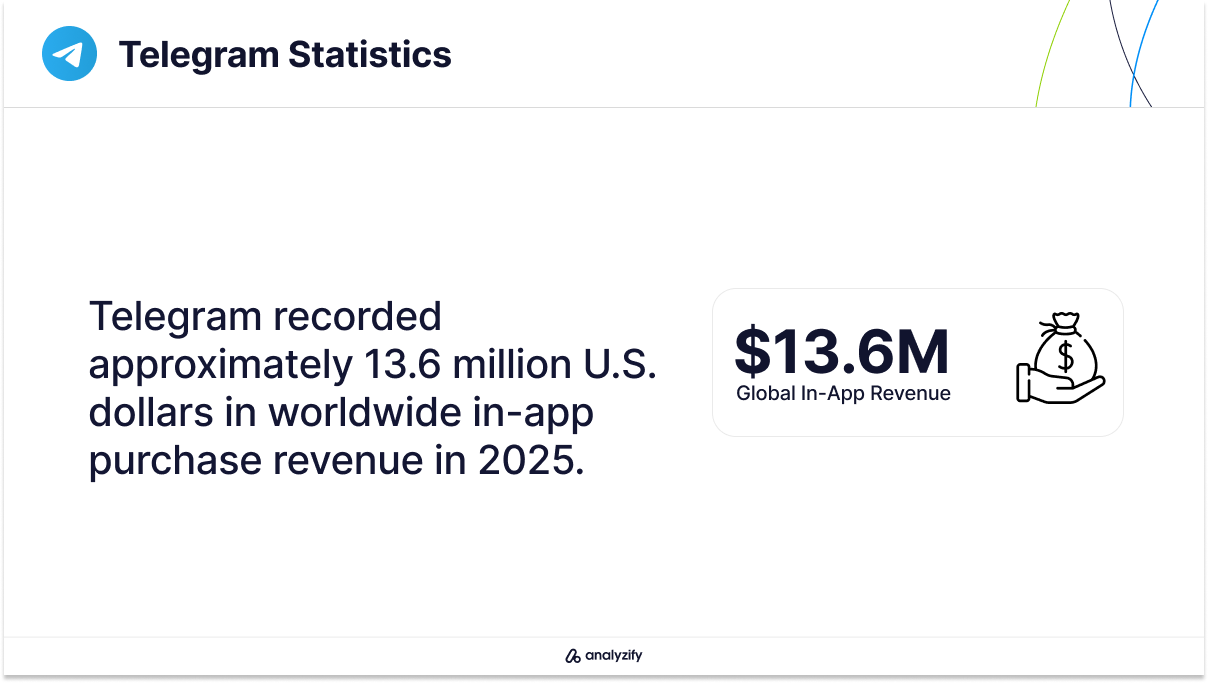Click the 'Global In-App Revenue' label
The height and width of the screenshot is (683, 1208).
click(x=843, y=394)
